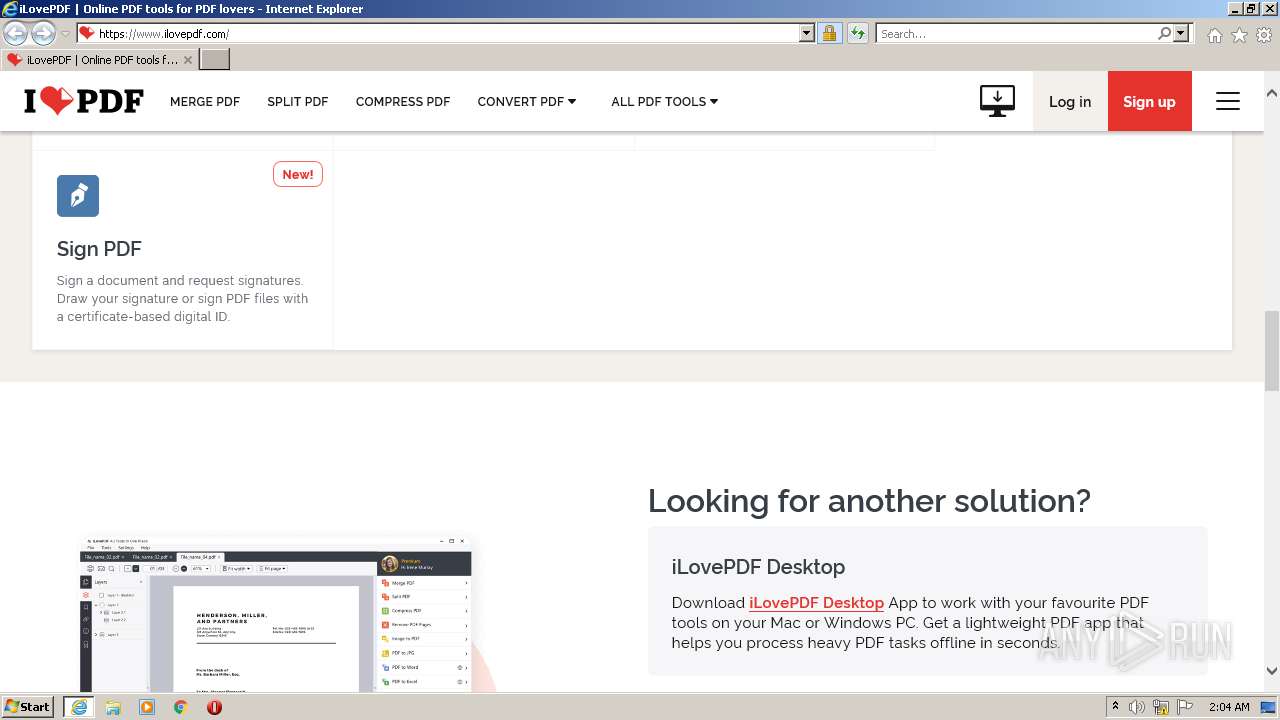Expand the All PDF Tools dropdown

coord(665,102)
